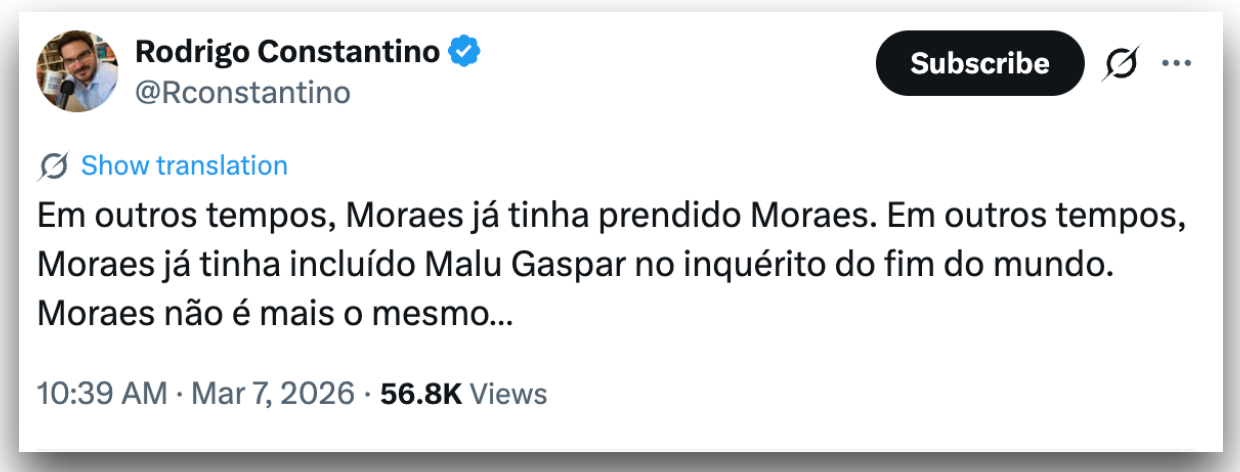Image resolution: width=1240 pixels, height=472 pixels.
Task: Click the 10:39 AM timestamp
Action: pyautogui.click(x=101, y=394)
